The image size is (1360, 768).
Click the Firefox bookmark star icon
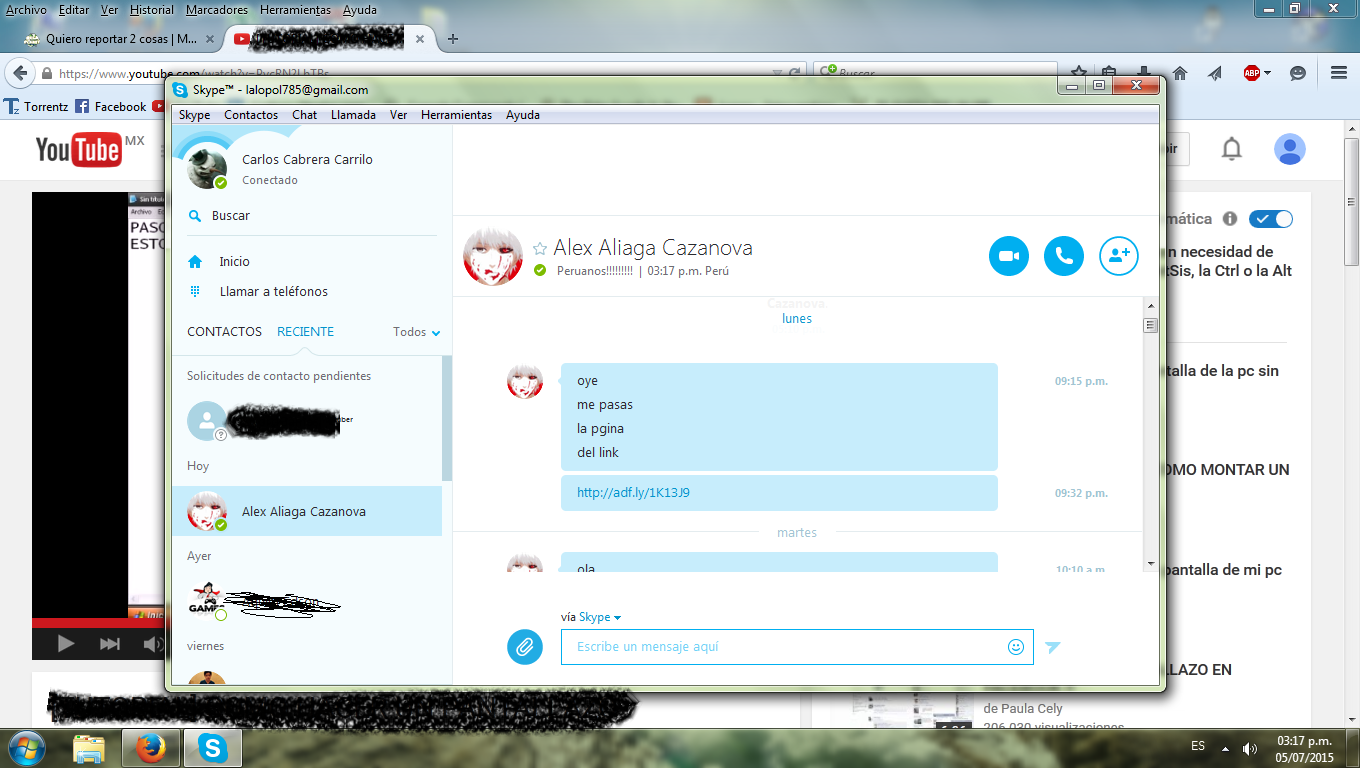1080,72
